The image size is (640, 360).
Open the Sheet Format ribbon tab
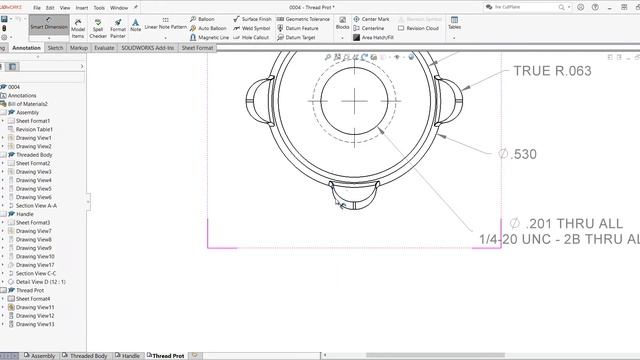197,48
